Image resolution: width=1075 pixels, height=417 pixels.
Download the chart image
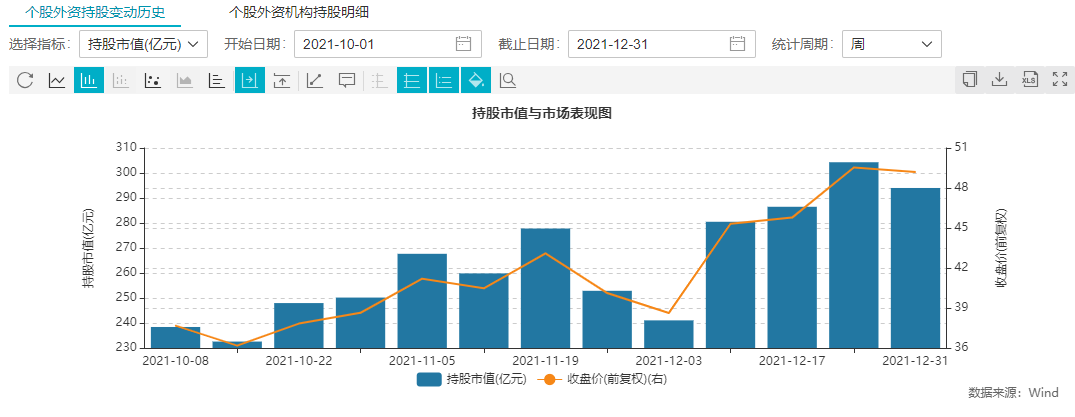coord(998,80)
